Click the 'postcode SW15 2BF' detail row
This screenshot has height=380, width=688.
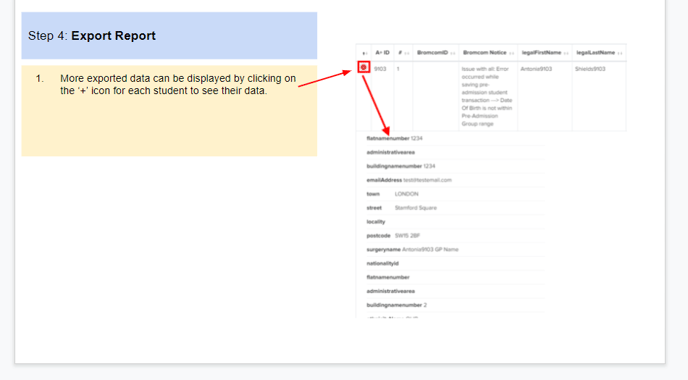(x=455, y=236)
